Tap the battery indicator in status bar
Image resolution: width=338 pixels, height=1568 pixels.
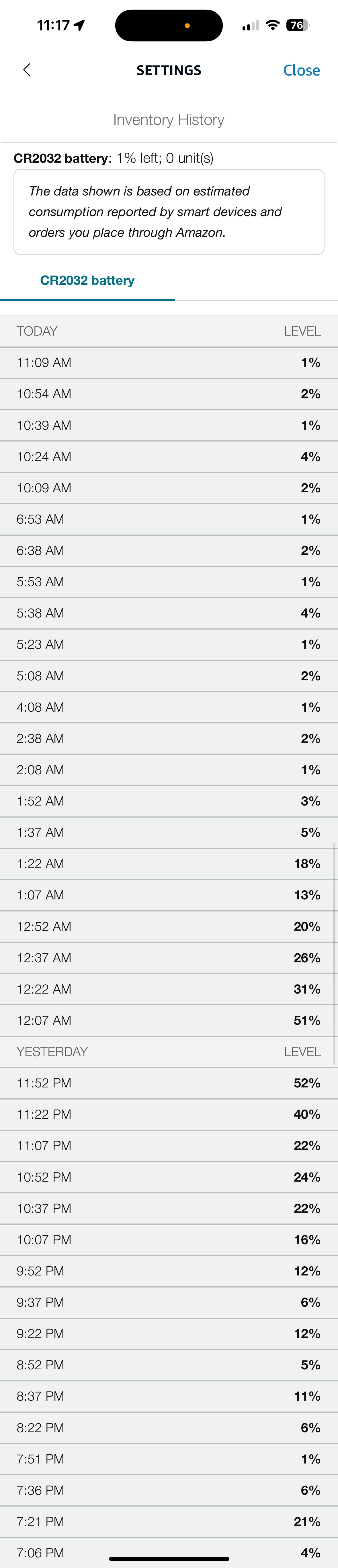(297, 25)
